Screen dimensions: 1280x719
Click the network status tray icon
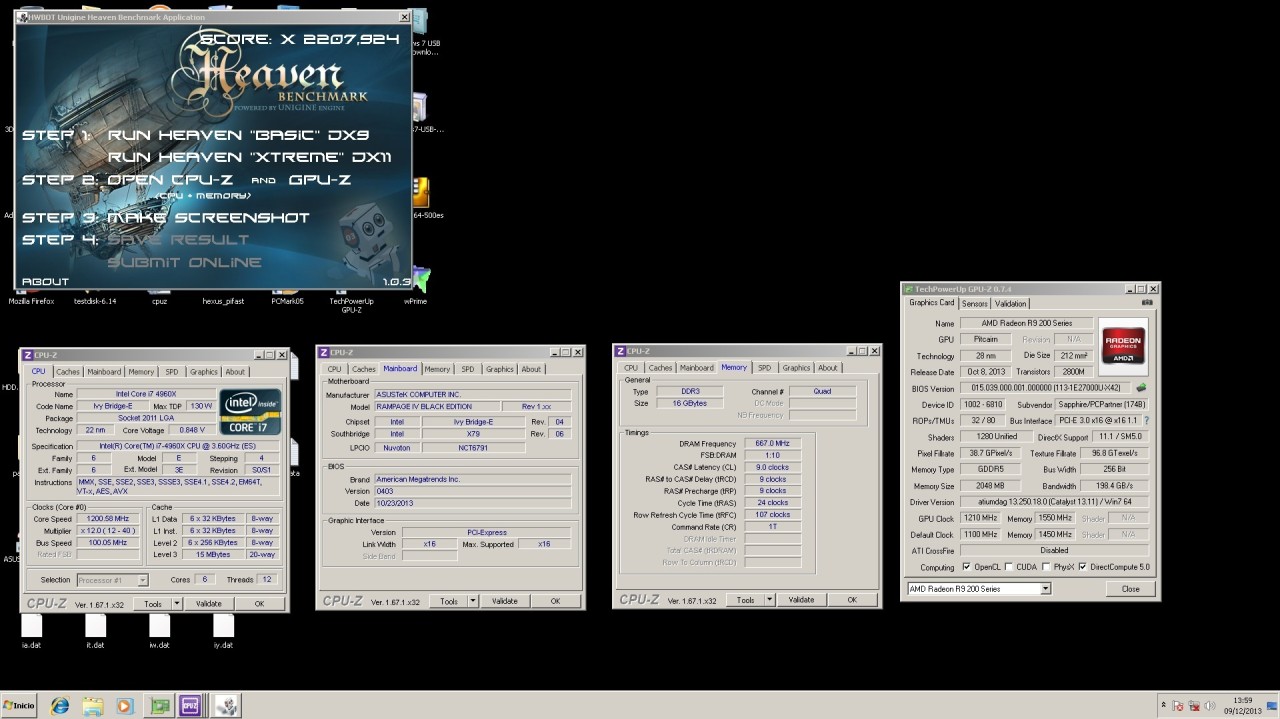coord(1195,705)
